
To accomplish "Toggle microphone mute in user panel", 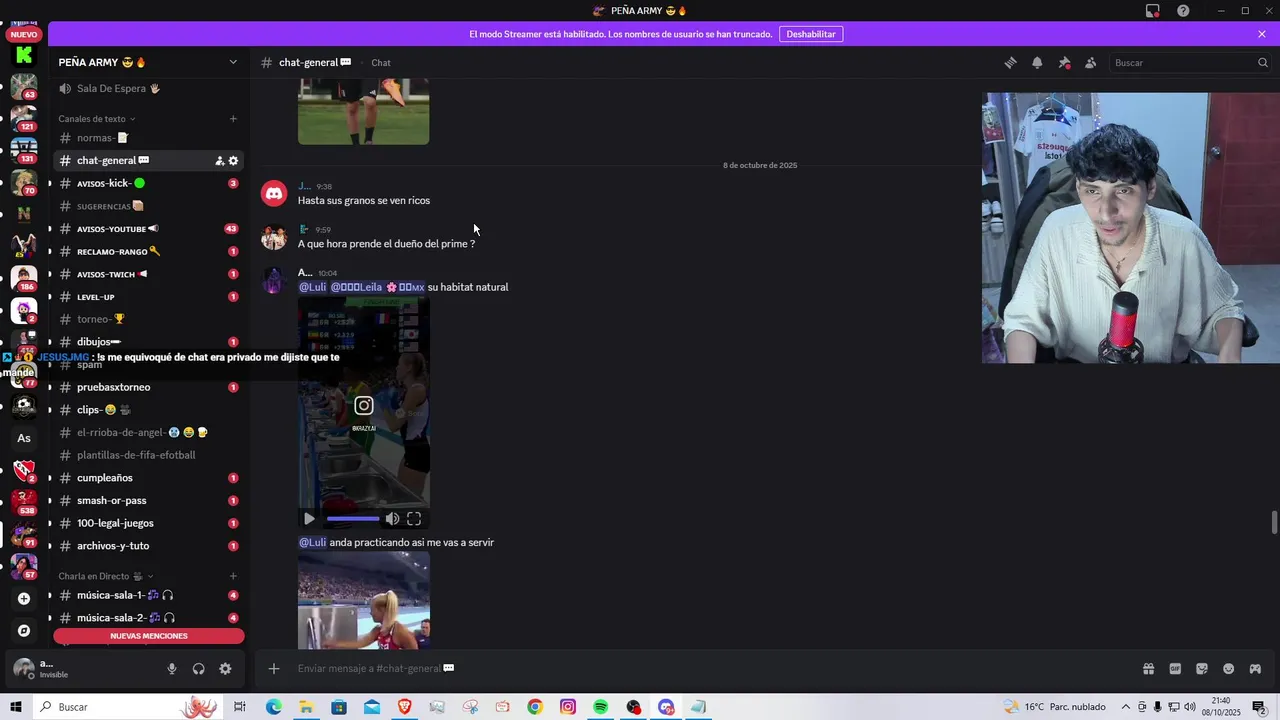I will (172, 669).
